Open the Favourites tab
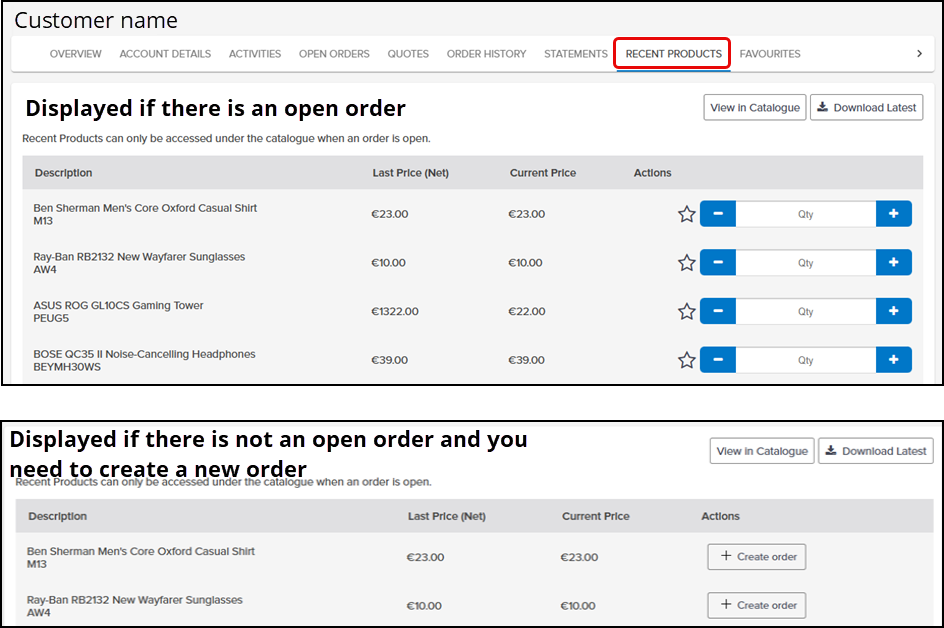The height and width of the screenshot is (628, 944). click(770, 54)
